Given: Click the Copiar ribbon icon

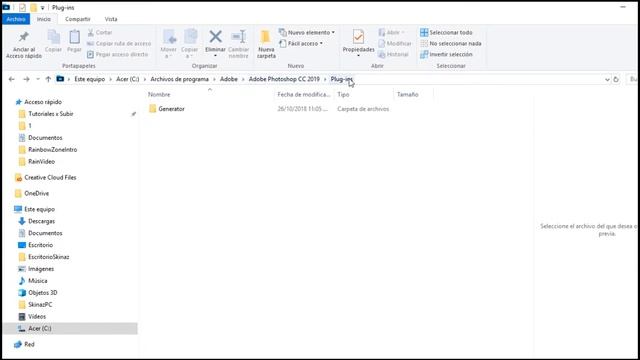Looking at the screenshot, I should [x=53, y=38].
